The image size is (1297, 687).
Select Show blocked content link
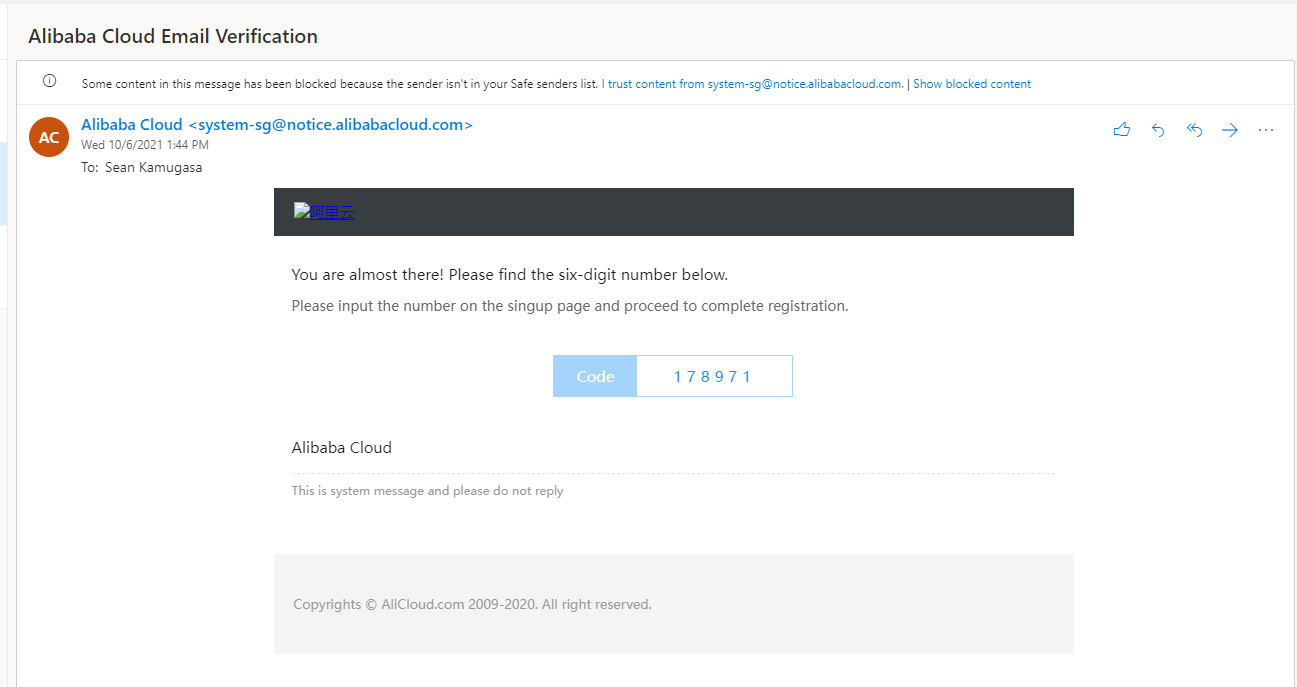click(x=971, y=84)
